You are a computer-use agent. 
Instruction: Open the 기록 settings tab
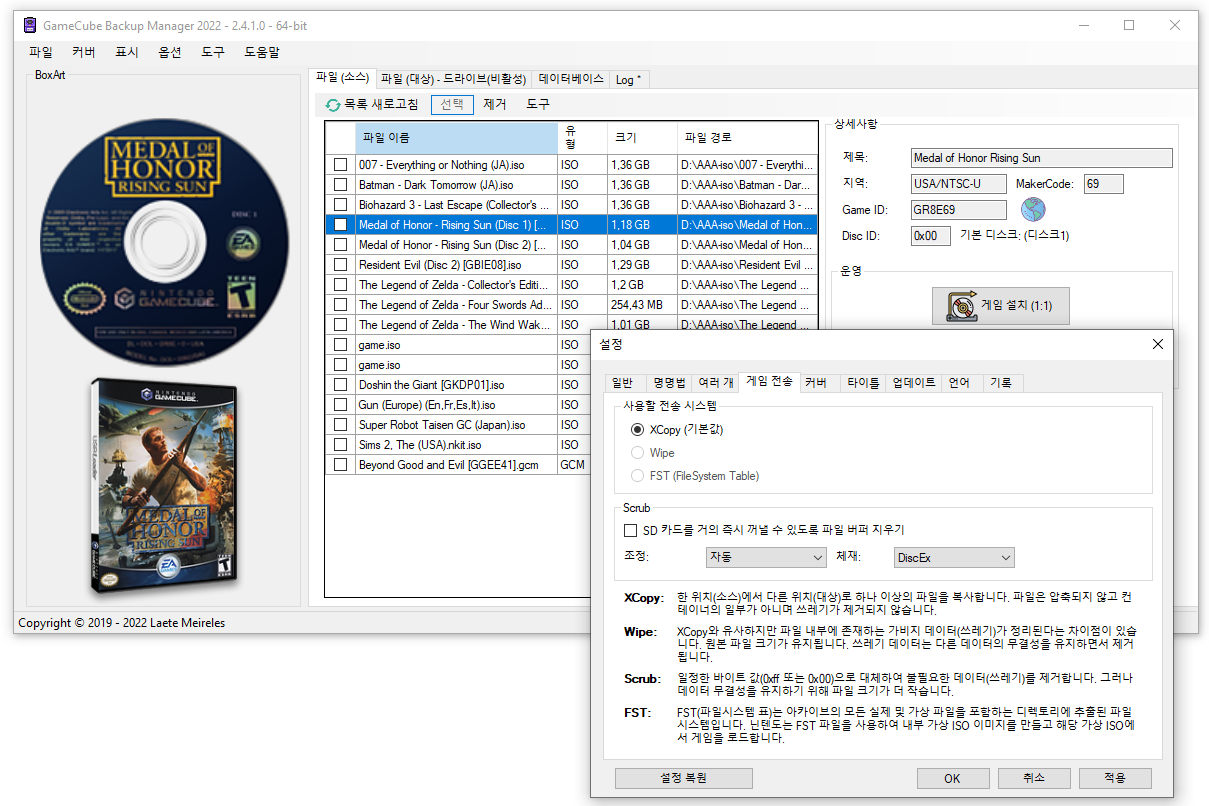(x=1001, y=382)
